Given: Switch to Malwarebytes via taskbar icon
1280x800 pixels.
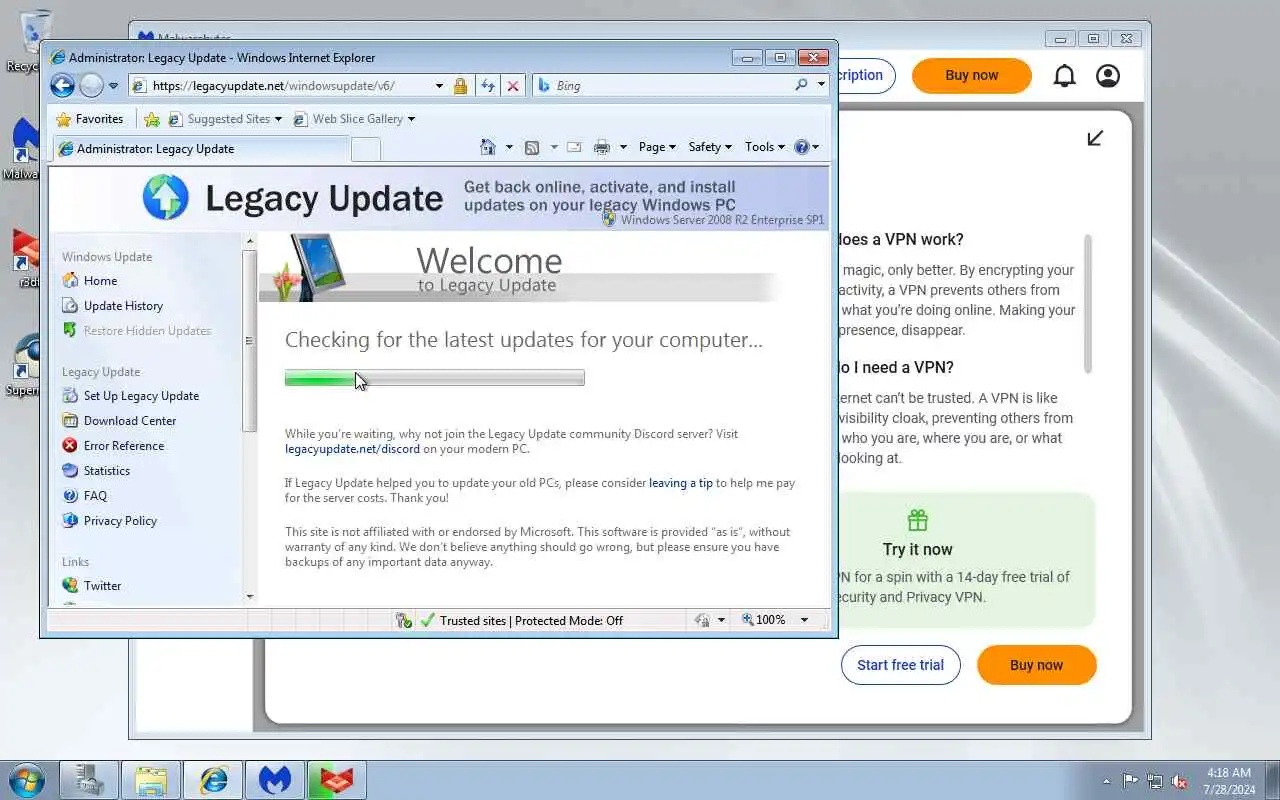Looking at the screenshot, I should (275, 780).
